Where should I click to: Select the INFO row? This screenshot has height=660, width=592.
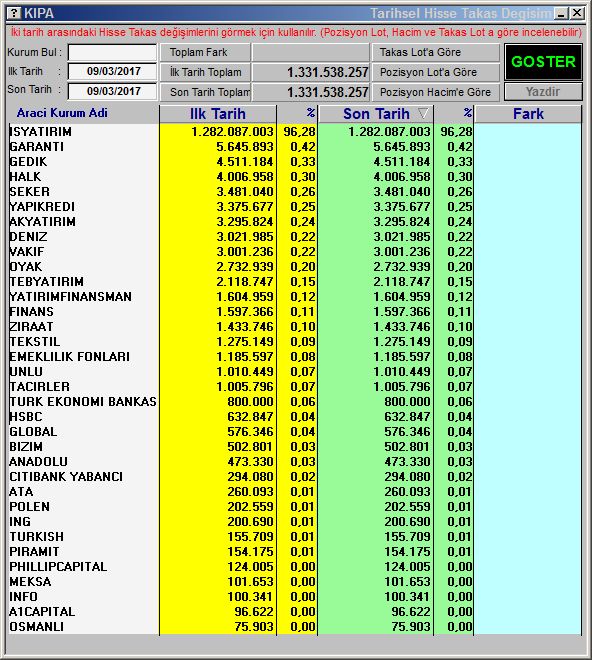pyautogui.click(x=295, y=597)
